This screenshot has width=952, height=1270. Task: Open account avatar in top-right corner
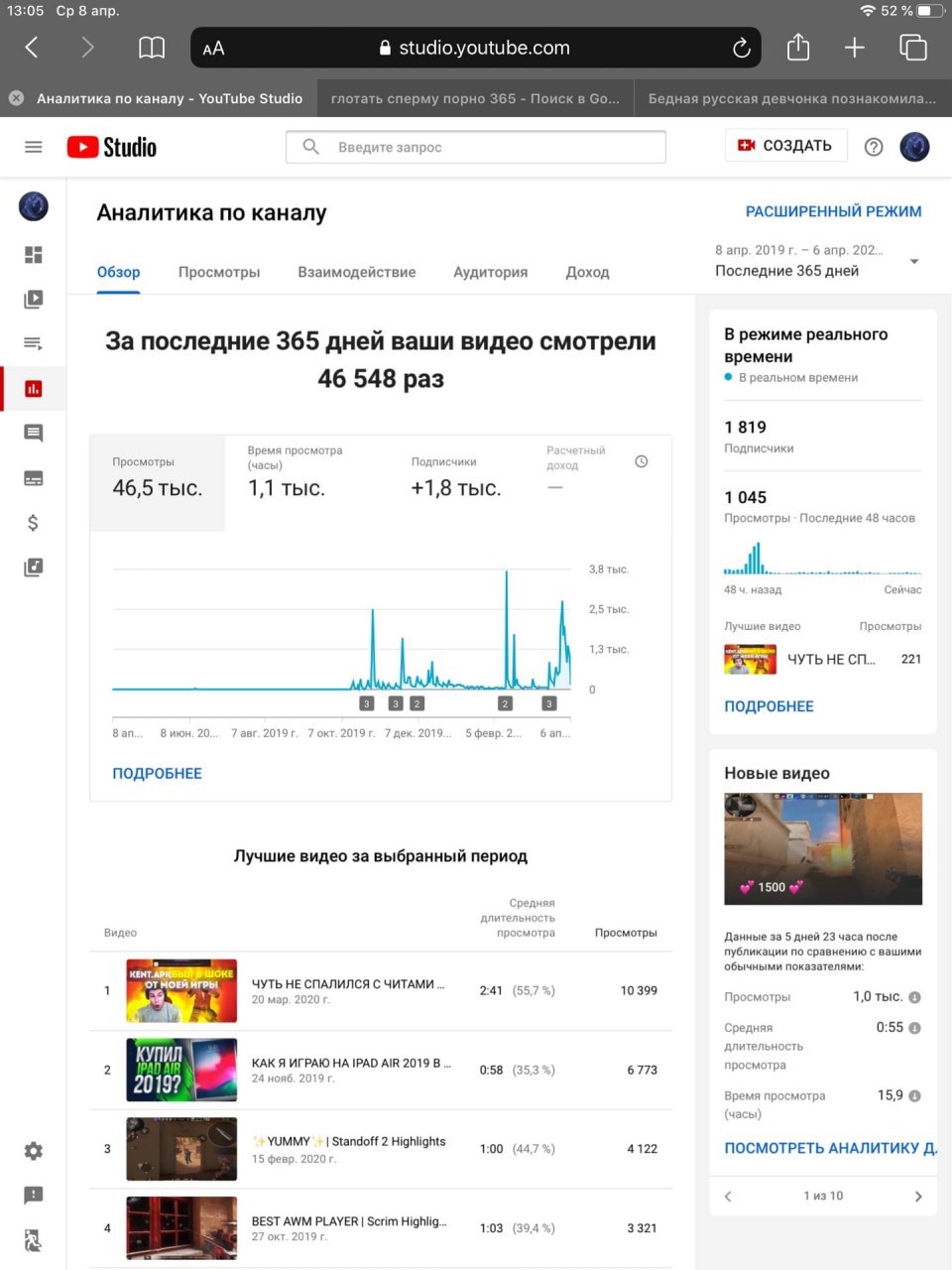pyautogui.click(x=914, y=147)
